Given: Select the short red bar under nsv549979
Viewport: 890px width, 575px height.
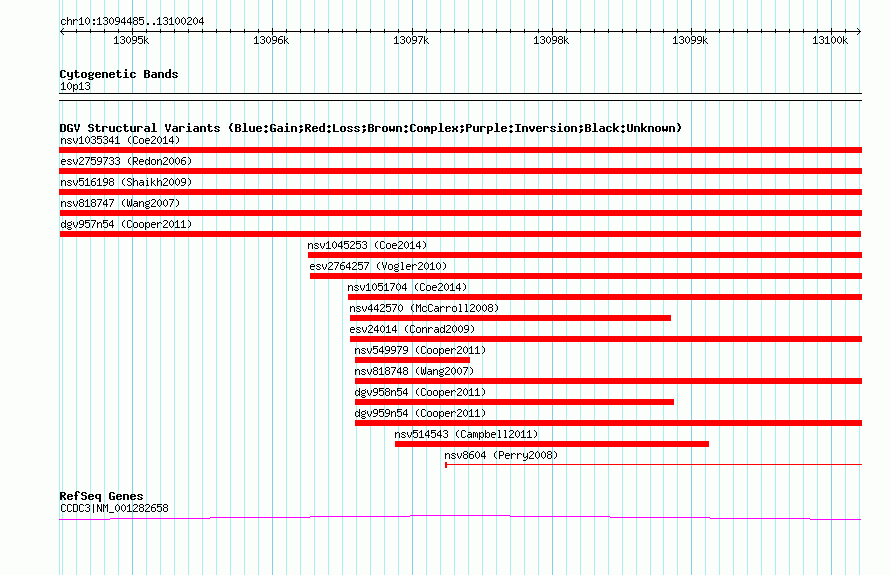Looking at the screenshot, I should point(412,360).
